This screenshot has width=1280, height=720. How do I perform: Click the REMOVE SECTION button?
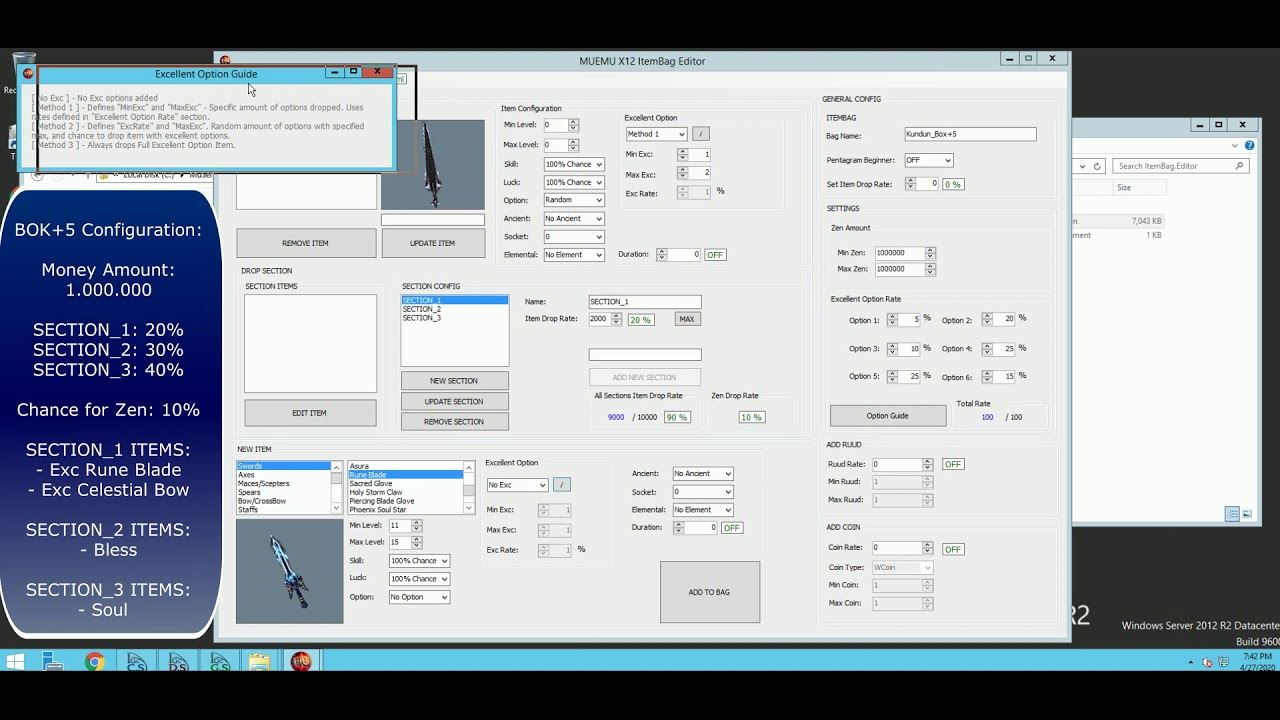[454, 422]
